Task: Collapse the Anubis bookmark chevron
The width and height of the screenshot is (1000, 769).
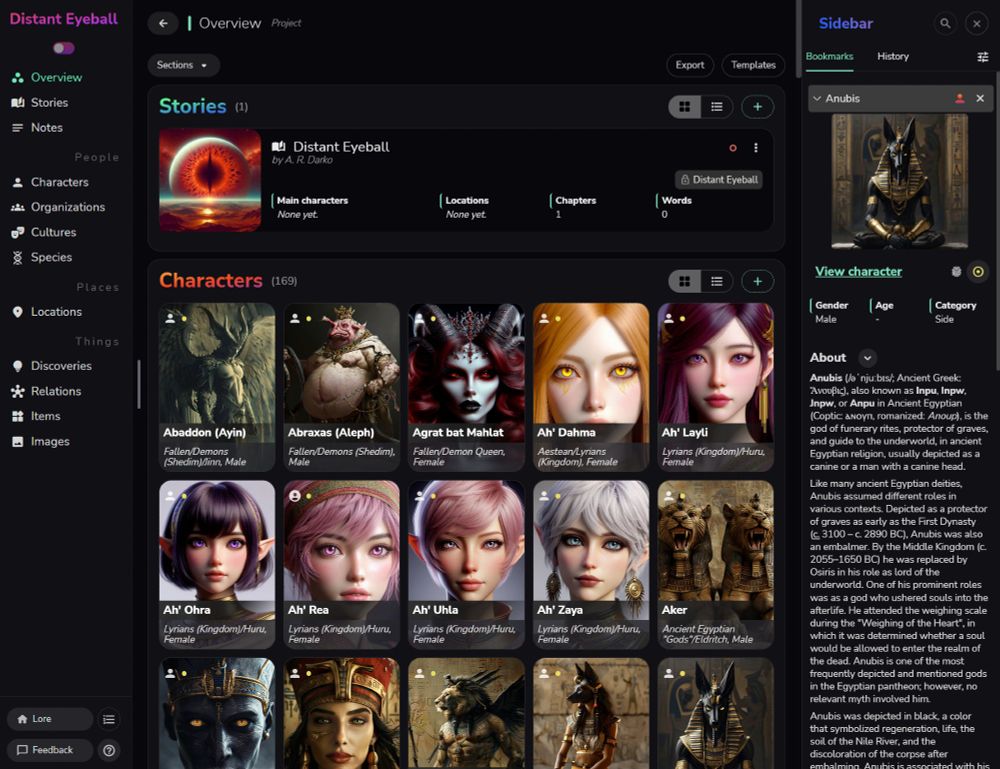Action: [x=817, y=99]
